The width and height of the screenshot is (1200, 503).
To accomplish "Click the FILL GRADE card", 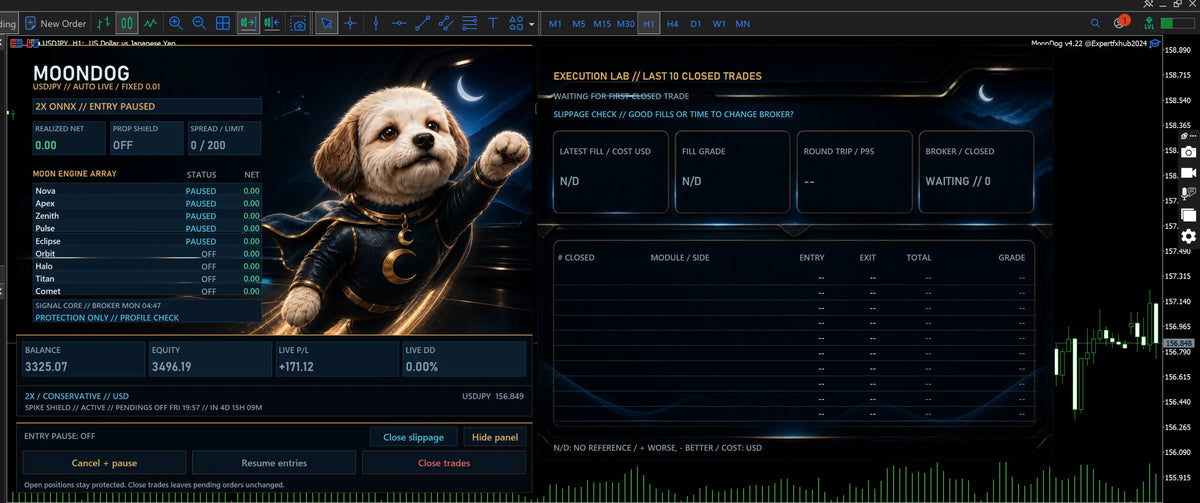I will [732, 171].
